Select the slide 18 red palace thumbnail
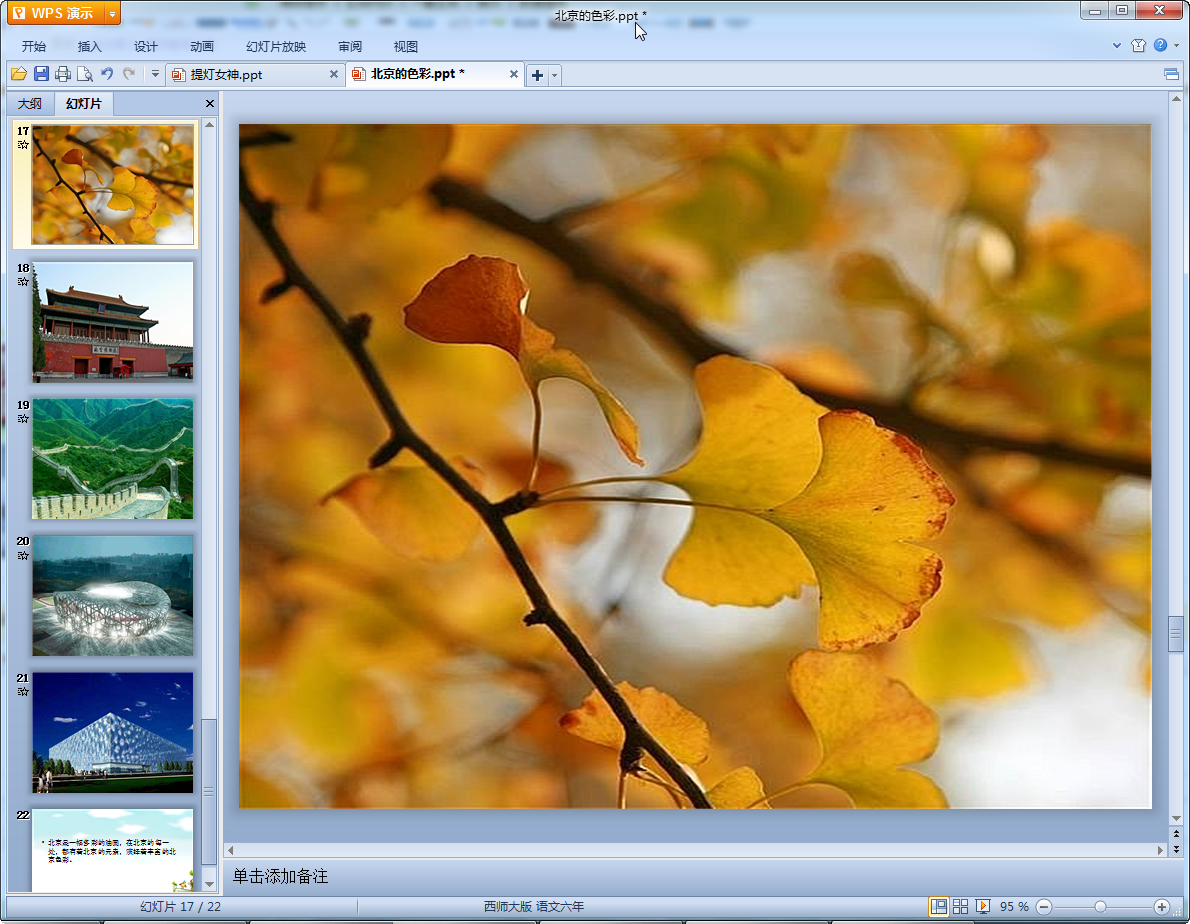Viewport: 1190px width, 924px height. point(112,321)
